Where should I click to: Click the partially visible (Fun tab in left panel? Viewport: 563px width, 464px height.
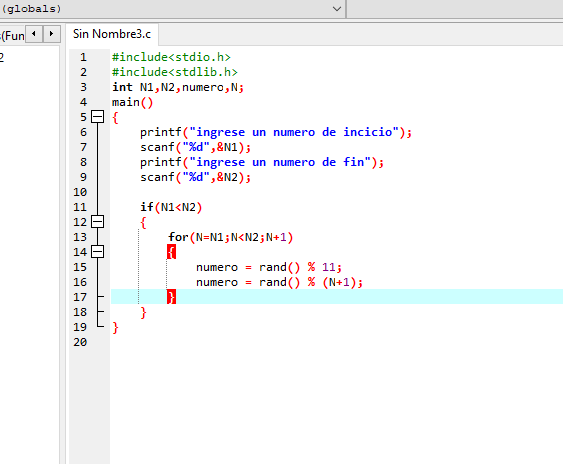coord(13,35)
